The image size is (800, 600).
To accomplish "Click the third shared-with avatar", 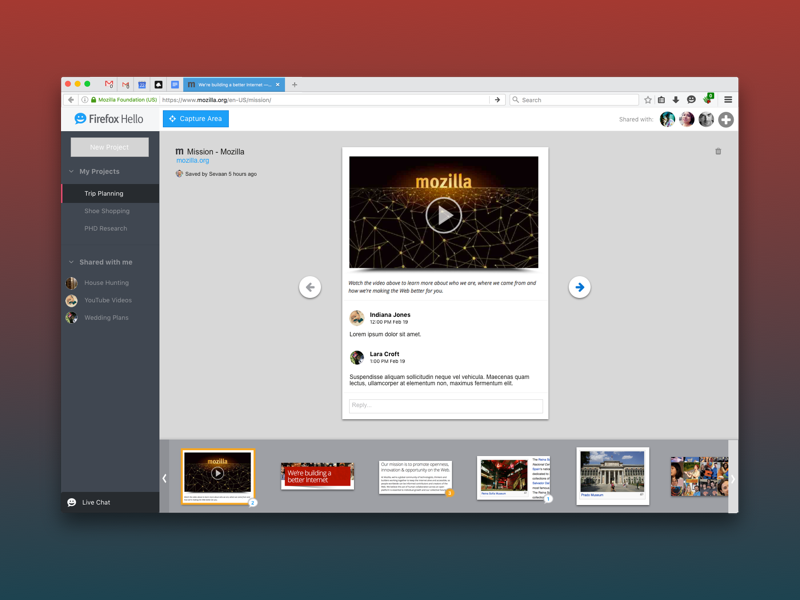I will (706, 119).
